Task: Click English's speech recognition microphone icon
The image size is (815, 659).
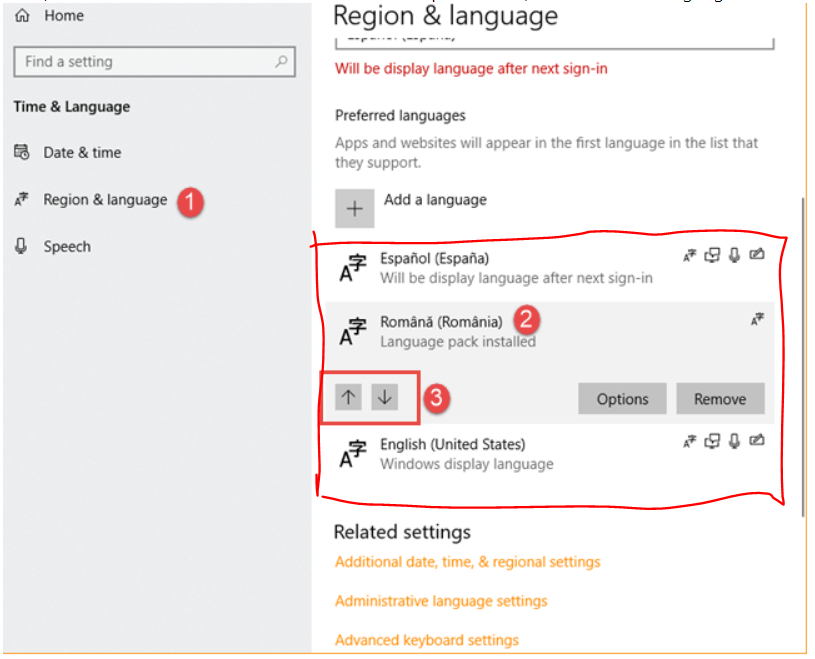Action: pos(734,442)
